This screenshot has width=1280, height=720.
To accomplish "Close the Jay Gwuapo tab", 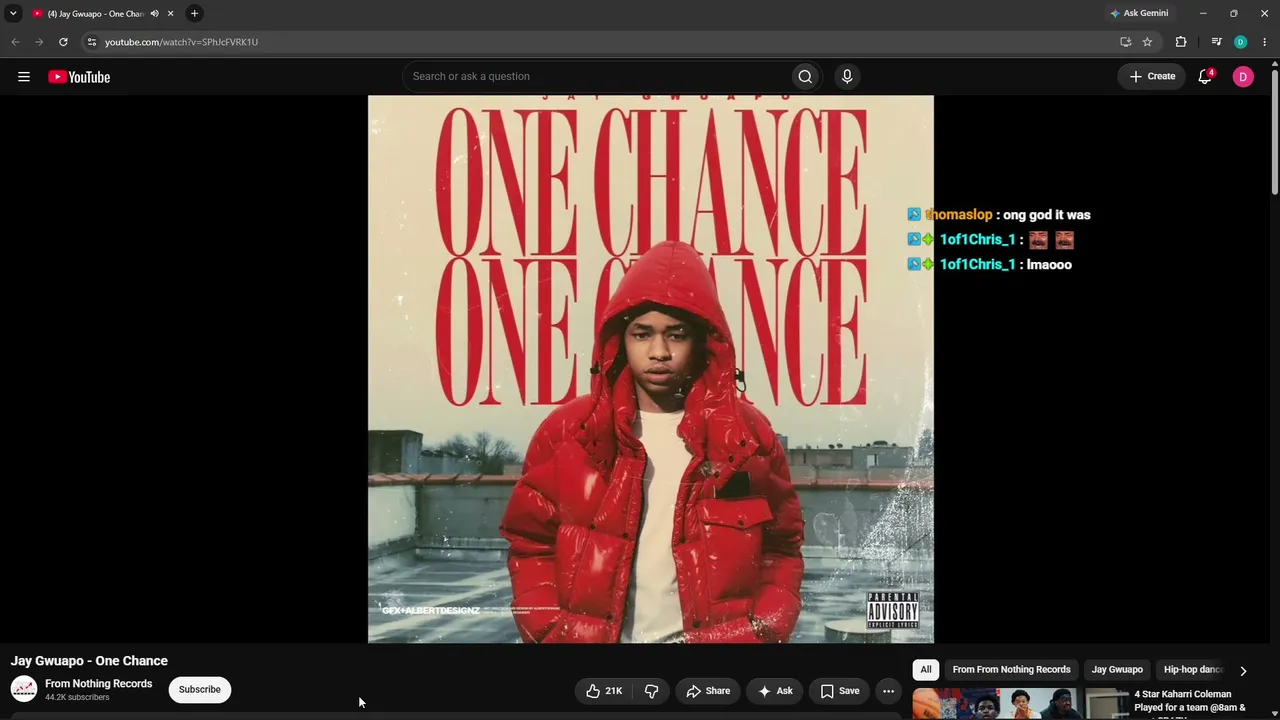I will 170,14.
